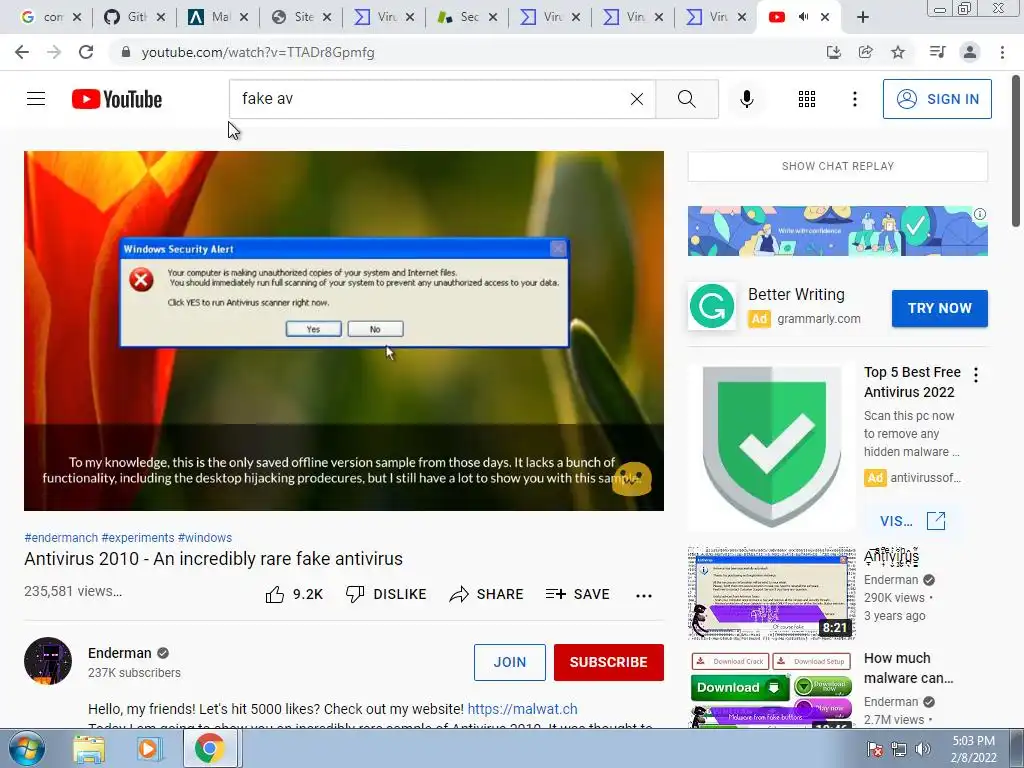The height and width of the screenshot is (768, 1024).
Task: Share this page via the address bar icon
Action: [865, 52]
